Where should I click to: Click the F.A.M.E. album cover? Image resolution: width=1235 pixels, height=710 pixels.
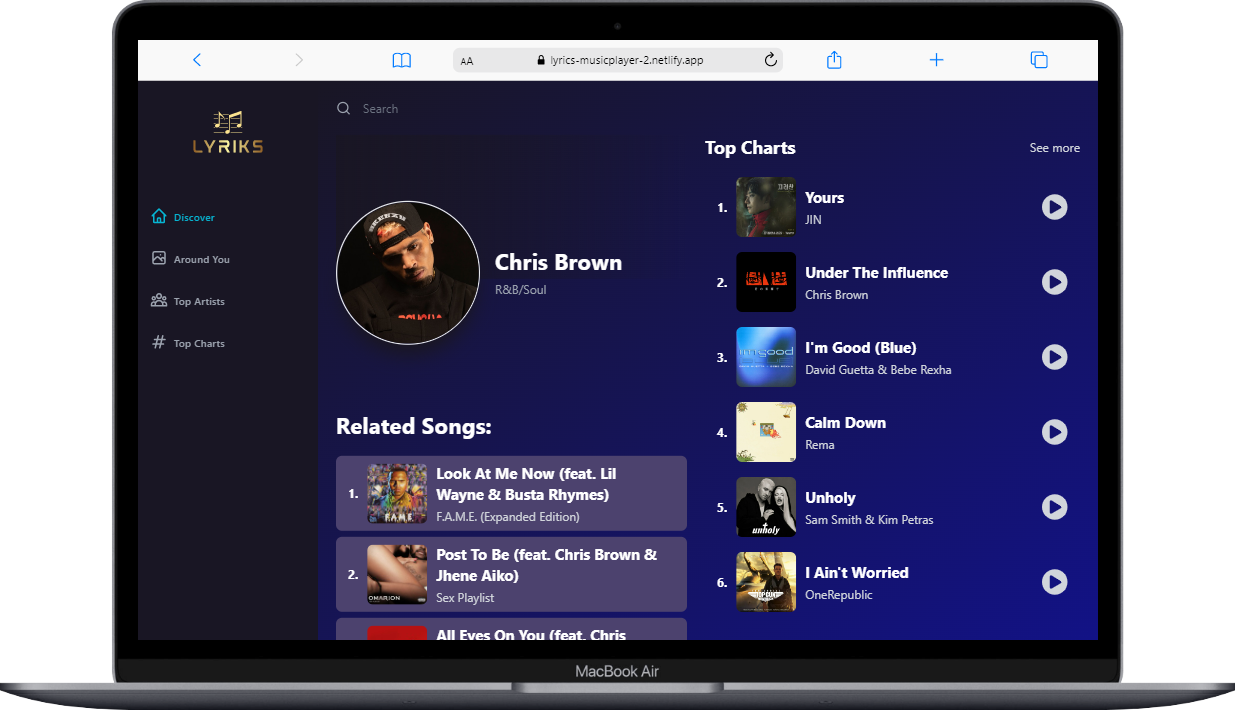point(397,493)
